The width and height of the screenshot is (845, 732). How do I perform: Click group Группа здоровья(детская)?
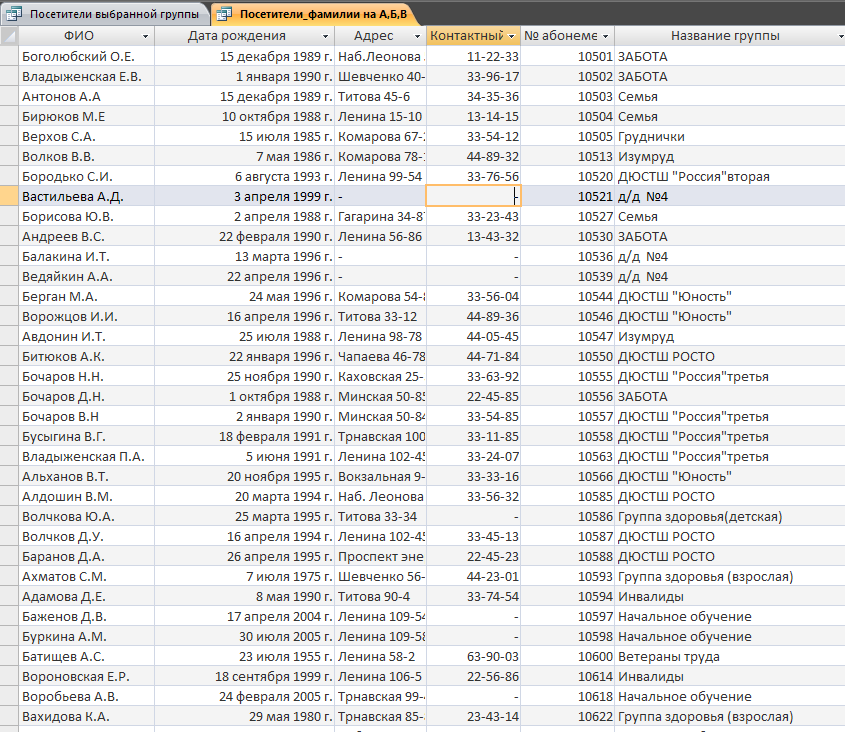(730, 516)
